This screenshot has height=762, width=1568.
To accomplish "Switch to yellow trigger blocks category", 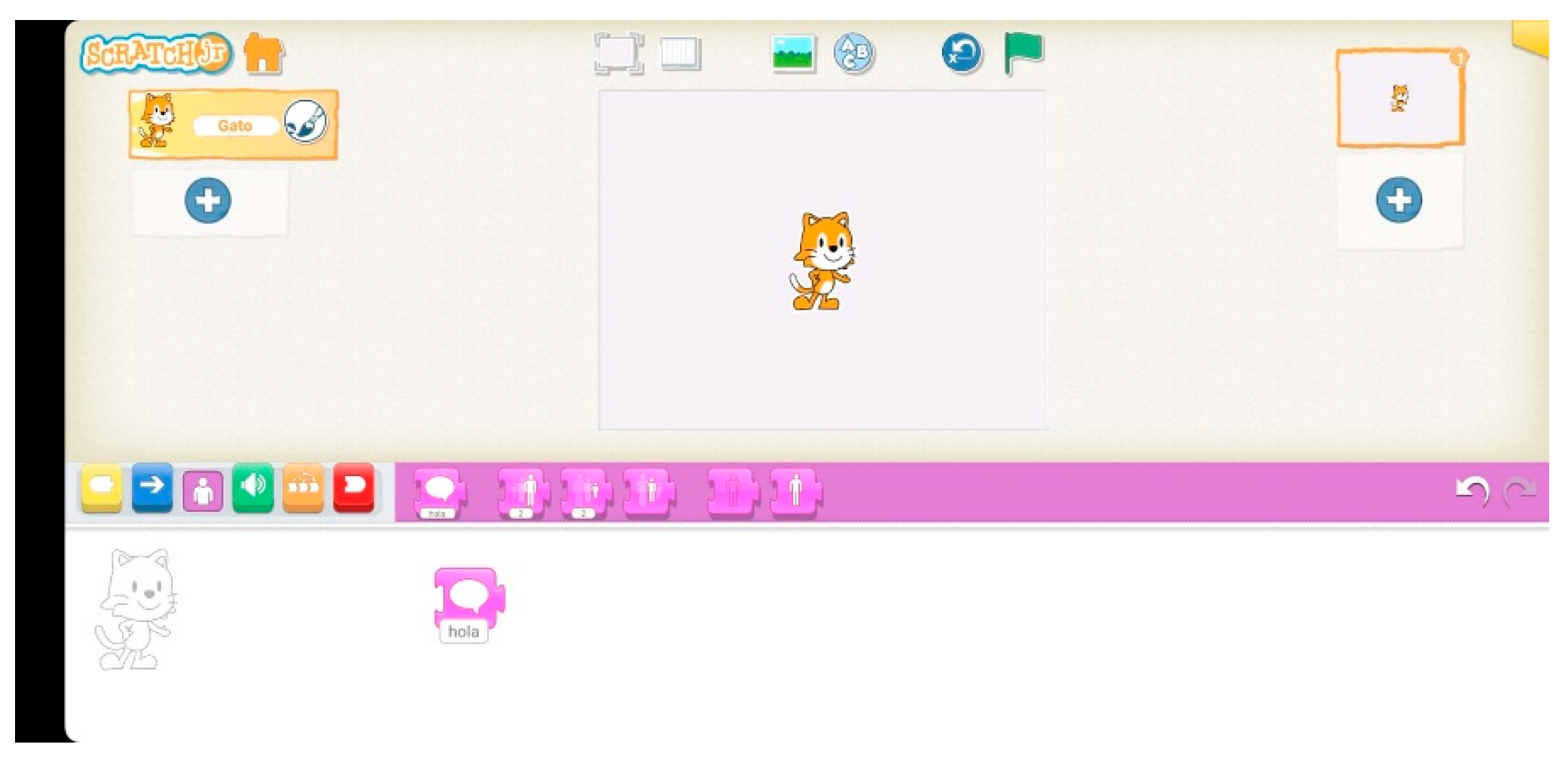I will click(x=102, y=488).
